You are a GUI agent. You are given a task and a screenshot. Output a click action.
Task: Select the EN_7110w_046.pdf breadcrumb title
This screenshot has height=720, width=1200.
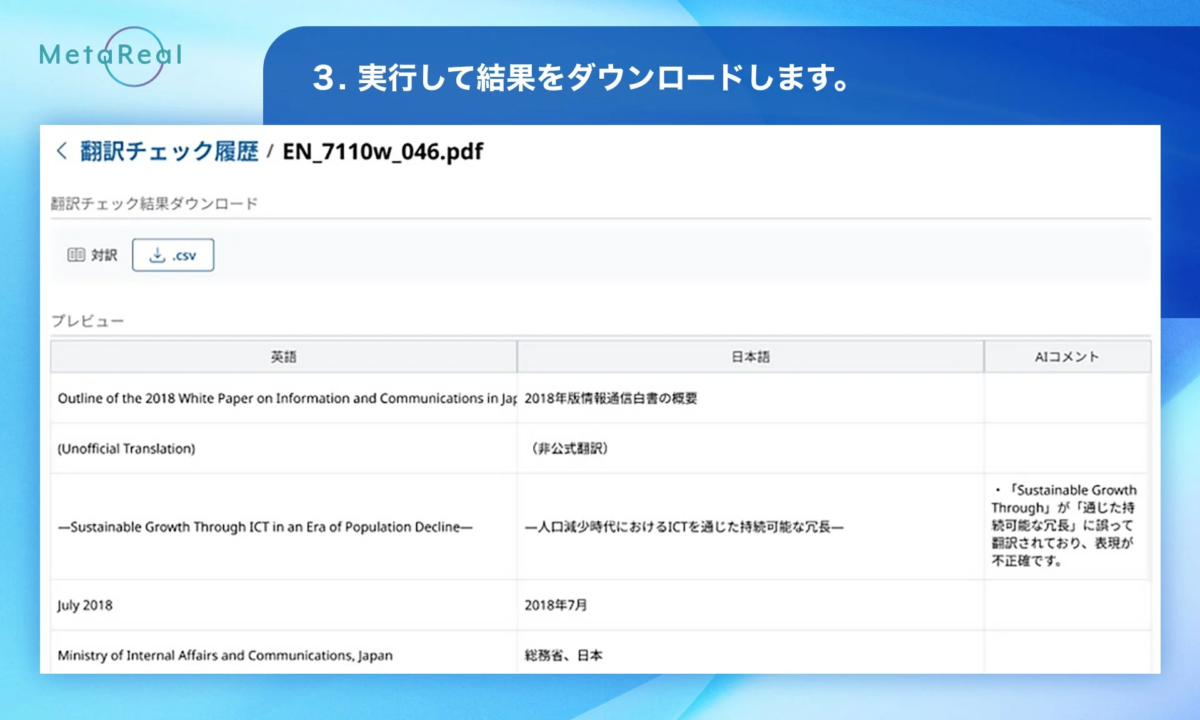[380, 152]
